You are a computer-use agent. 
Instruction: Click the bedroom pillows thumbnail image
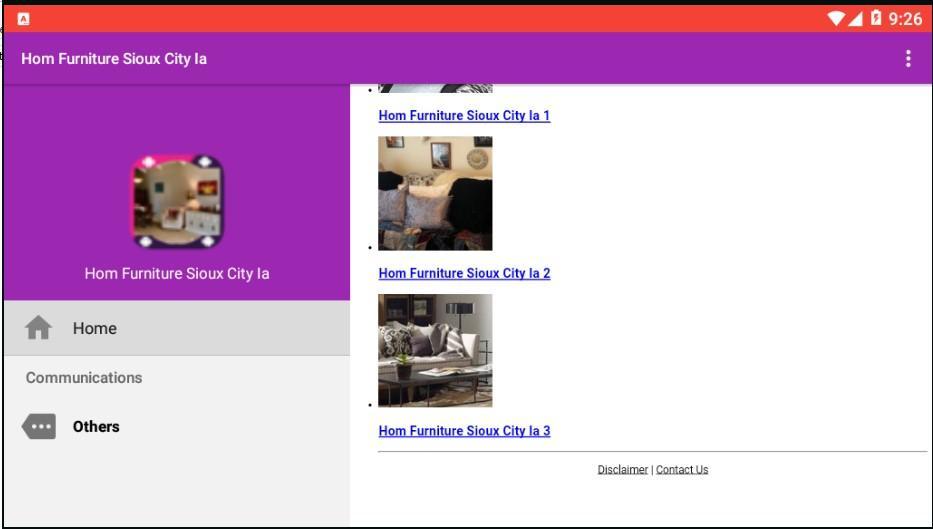pyautogui.click(x=435, y=193)
